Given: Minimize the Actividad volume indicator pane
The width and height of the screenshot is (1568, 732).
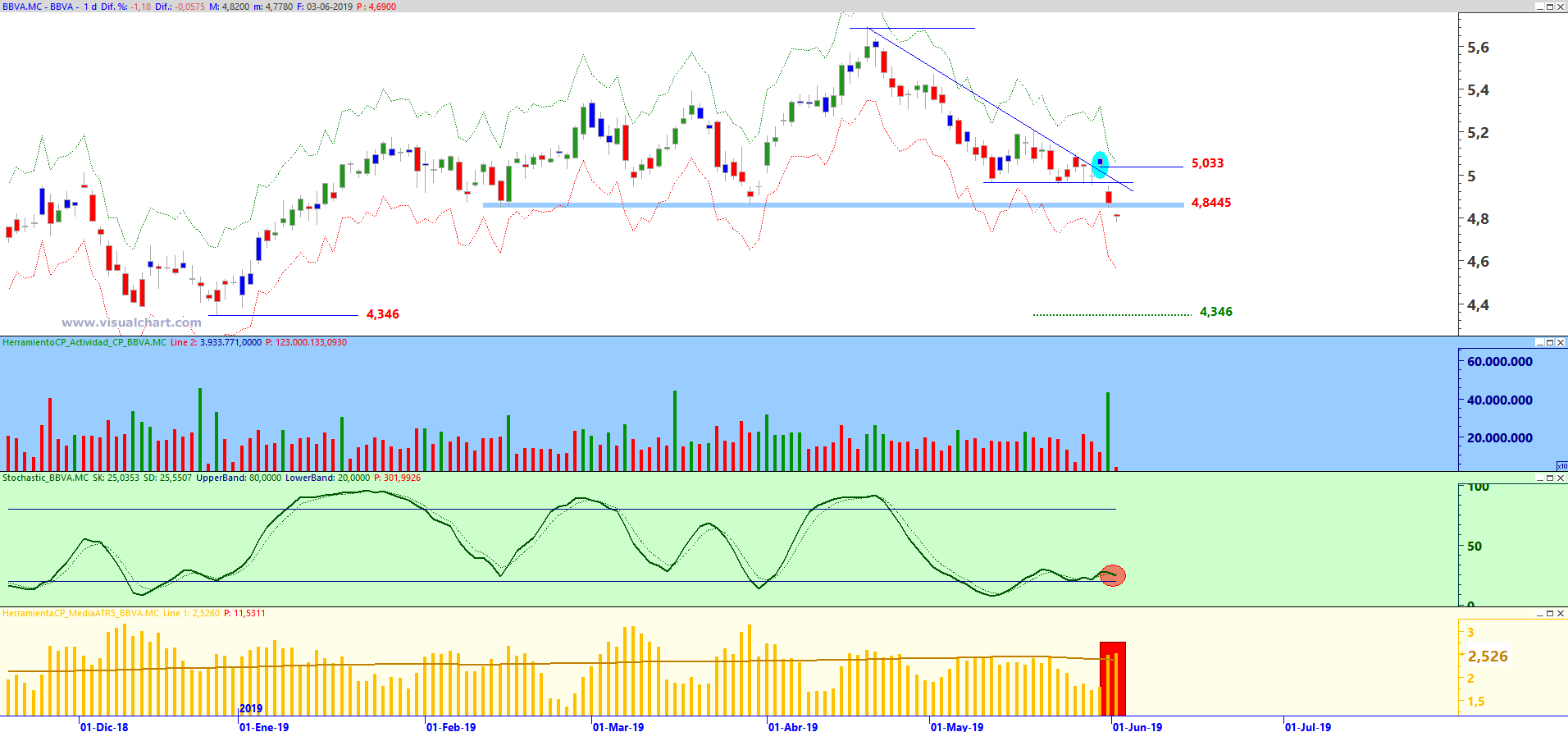Looking at the screenshot, I should click(x=1539, y=342).
